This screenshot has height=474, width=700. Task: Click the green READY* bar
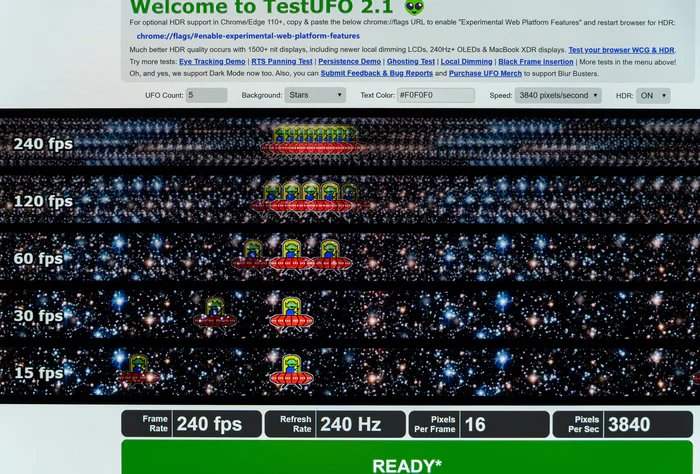(x=407, y=457)
